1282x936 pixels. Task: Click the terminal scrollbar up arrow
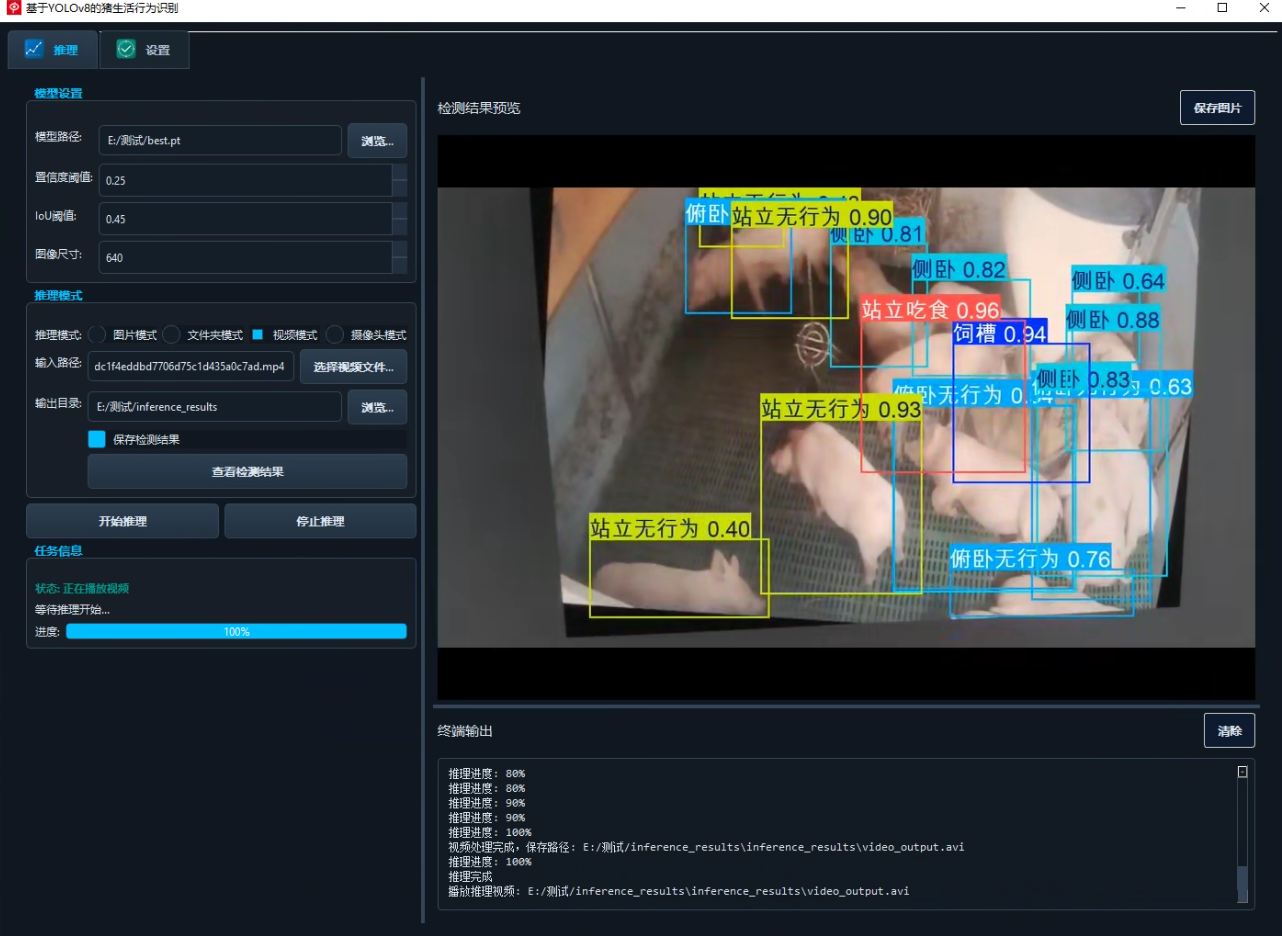coord(1242,772)
